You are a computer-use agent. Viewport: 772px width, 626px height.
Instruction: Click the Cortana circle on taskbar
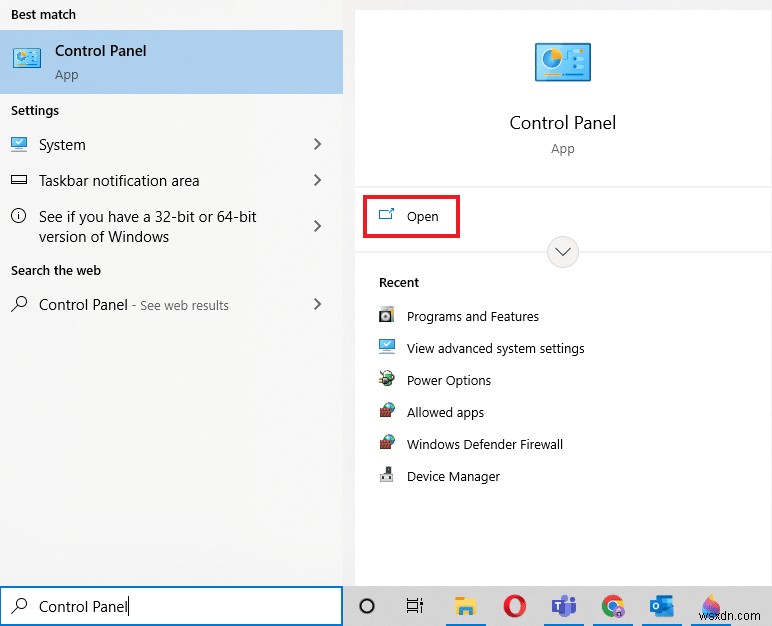[367, 606]
